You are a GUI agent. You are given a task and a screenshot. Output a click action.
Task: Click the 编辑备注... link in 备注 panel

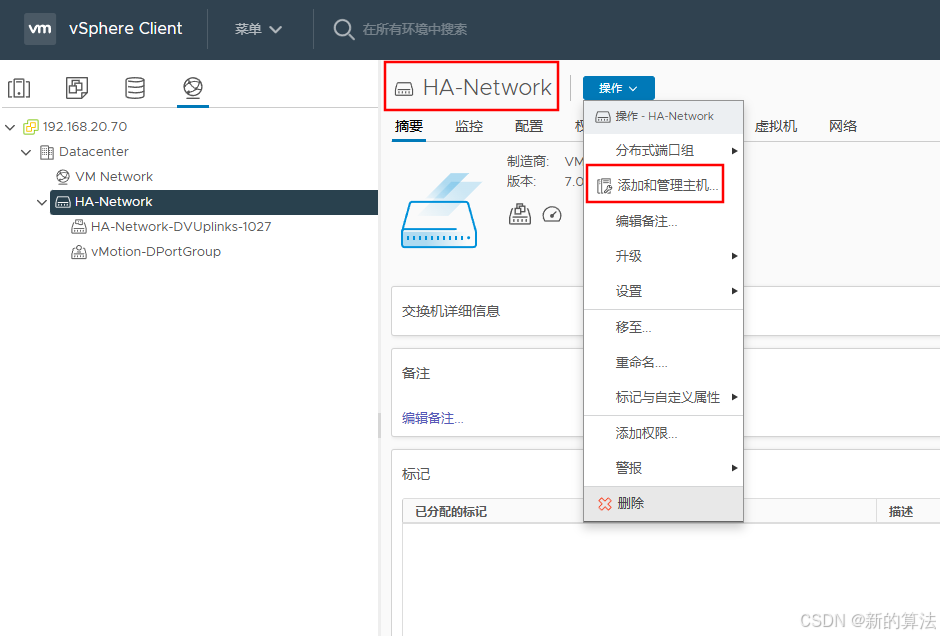[432, 418]
